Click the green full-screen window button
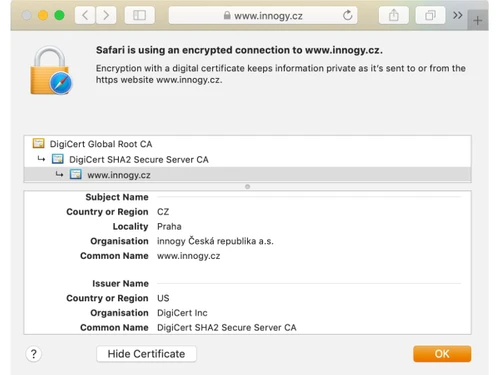 [59, 15]
